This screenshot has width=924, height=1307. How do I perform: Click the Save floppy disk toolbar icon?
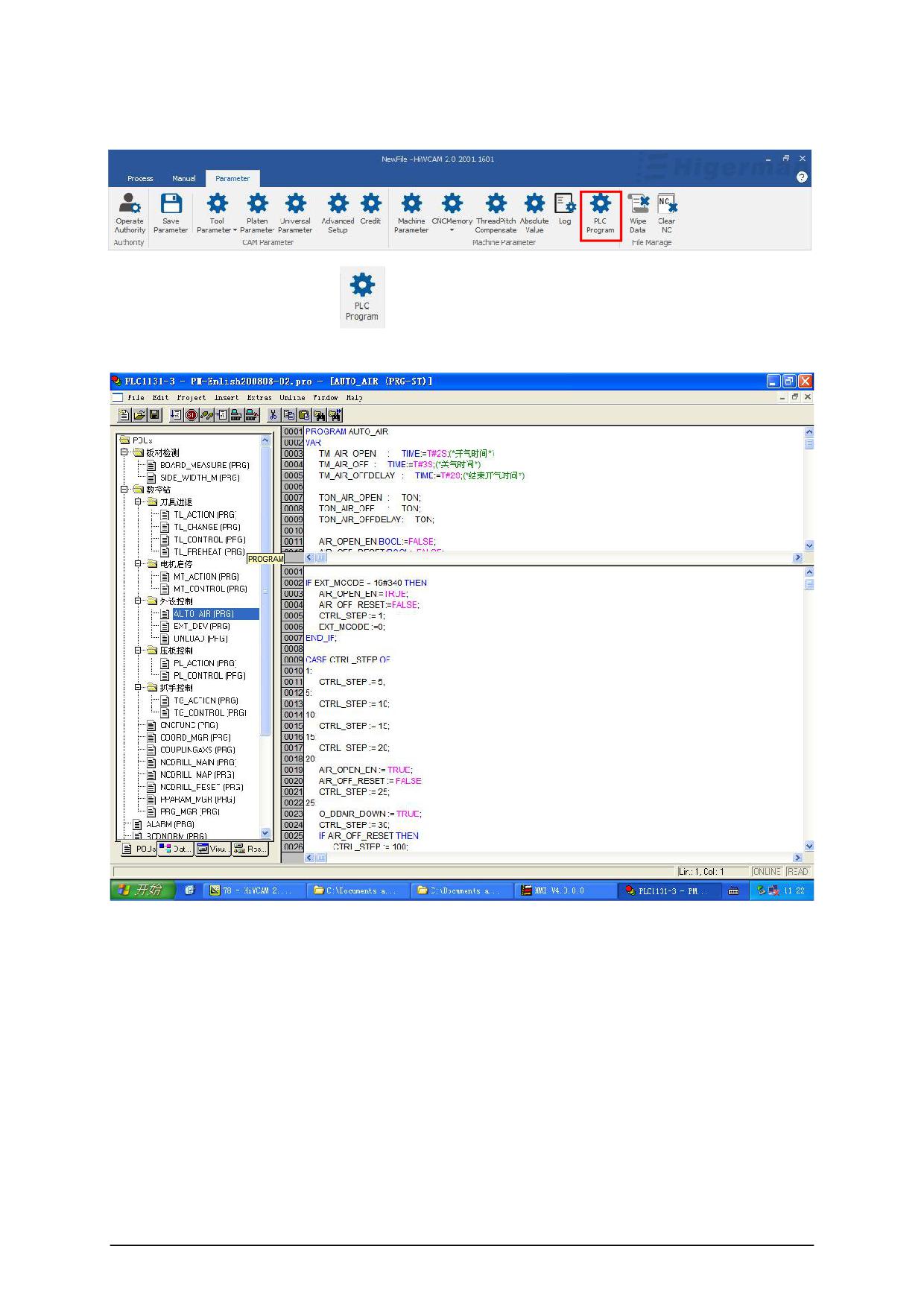tap(154, 415)
